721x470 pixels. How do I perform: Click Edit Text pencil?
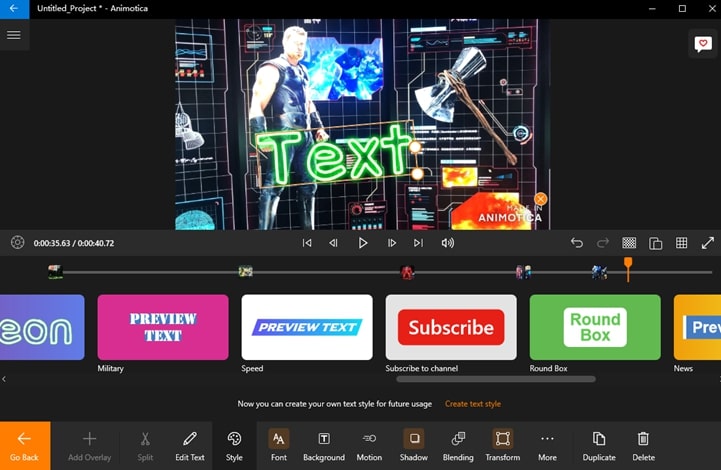[x=189, y=446]
